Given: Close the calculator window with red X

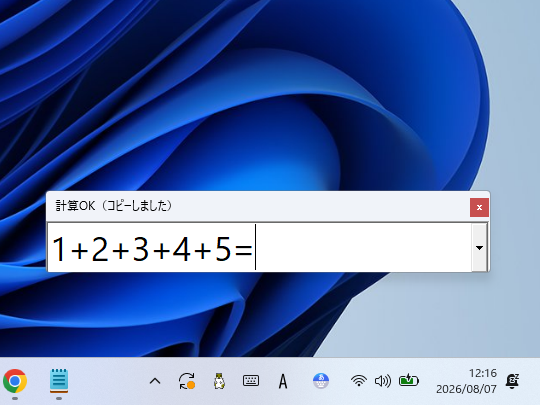Looking at the screenshot, I should [479, 207].
